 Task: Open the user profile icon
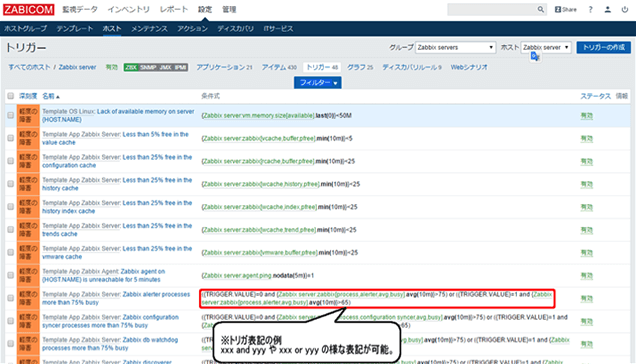(x=607, y=9)
